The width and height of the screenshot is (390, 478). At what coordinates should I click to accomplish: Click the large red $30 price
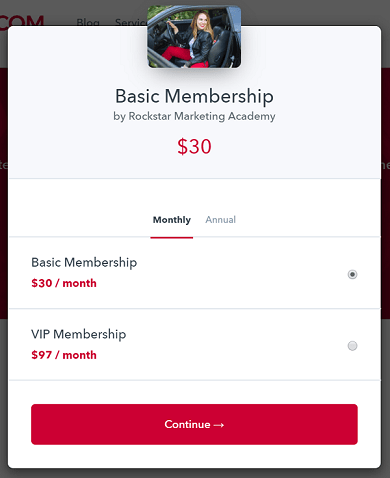pyautogui.click(x=194, y=146)
